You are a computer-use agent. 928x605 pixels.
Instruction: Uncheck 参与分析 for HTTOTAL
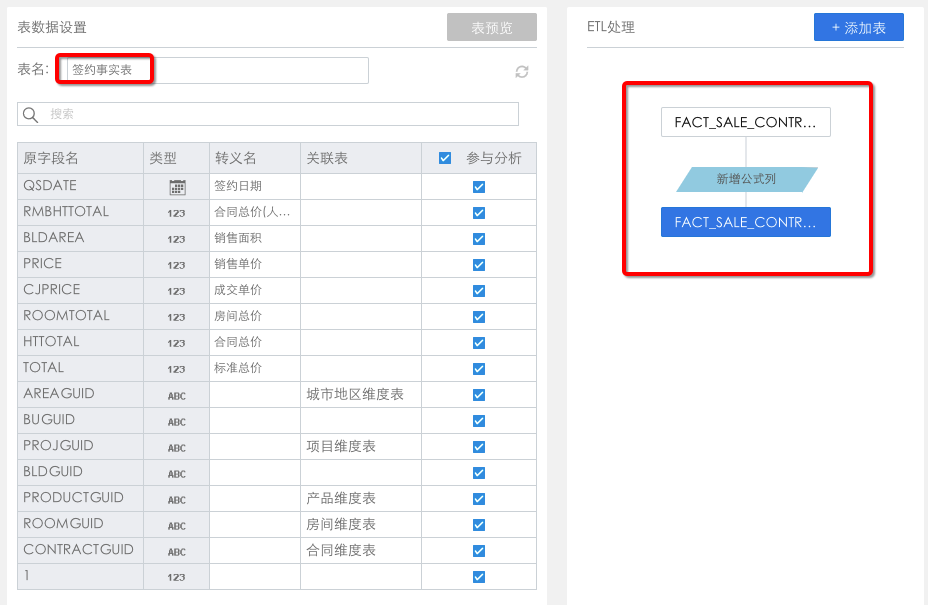point(479,343)
